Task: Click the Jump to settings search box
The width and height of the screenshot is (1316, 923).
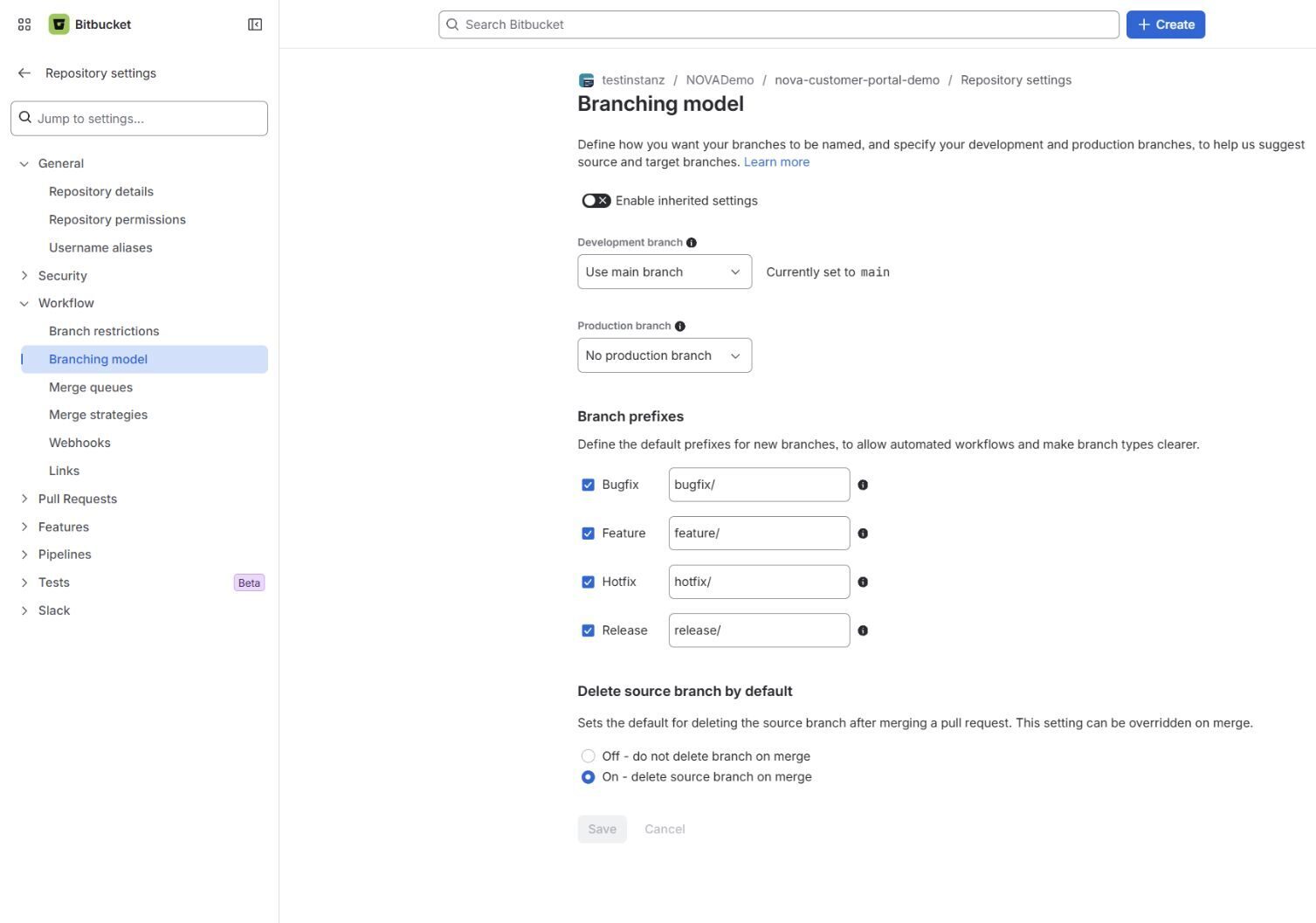Action: click(x=139, y=119)
